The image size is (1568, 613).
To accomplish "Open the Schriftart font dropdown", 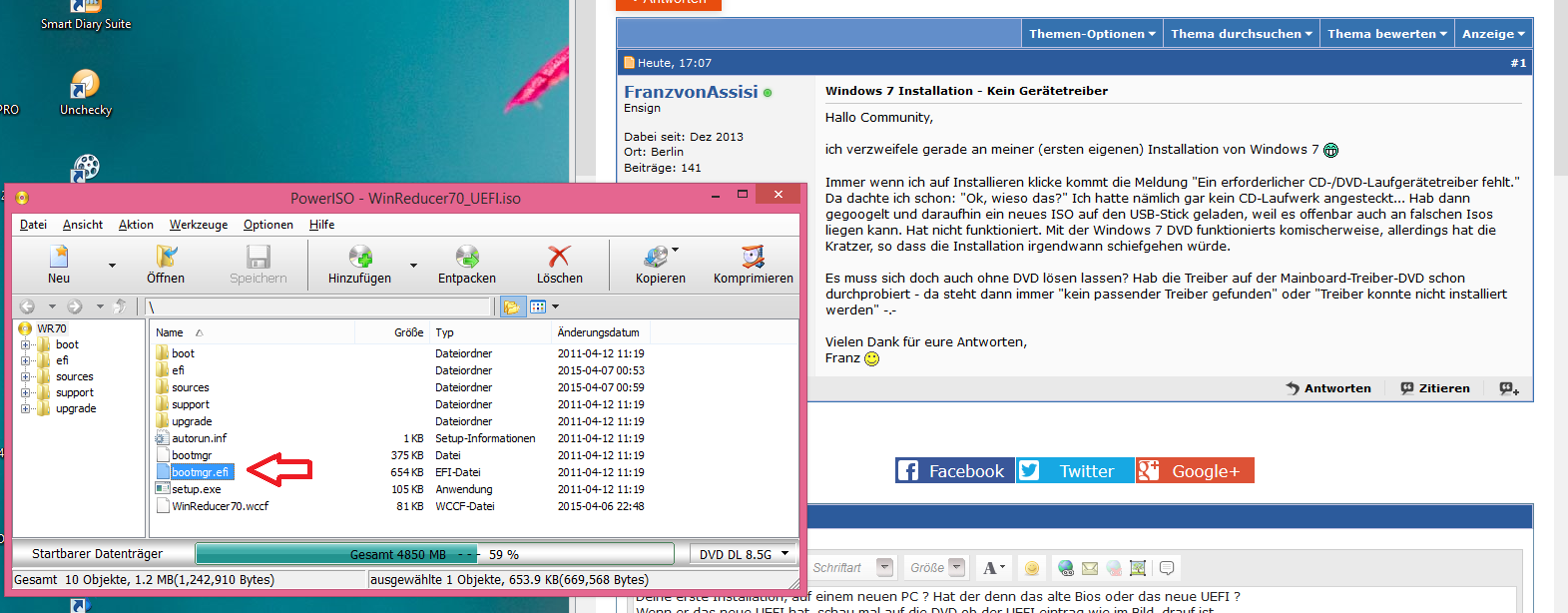I will click(884, 567).
